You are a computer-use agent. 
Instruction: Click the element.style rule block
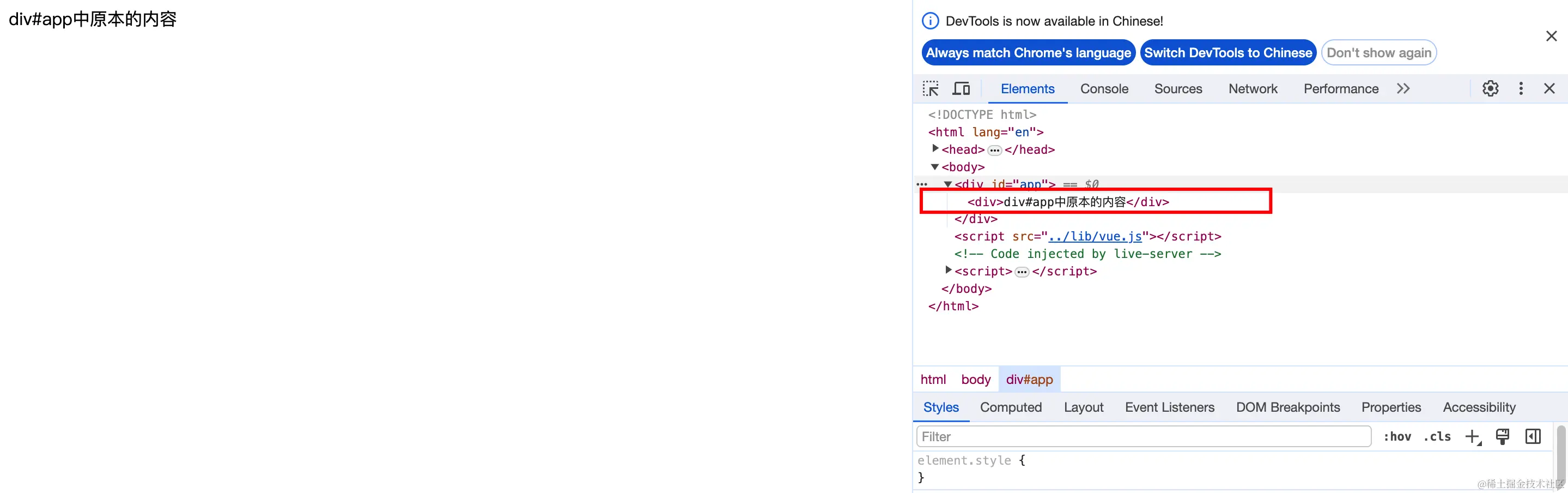[x=971, y=468]
